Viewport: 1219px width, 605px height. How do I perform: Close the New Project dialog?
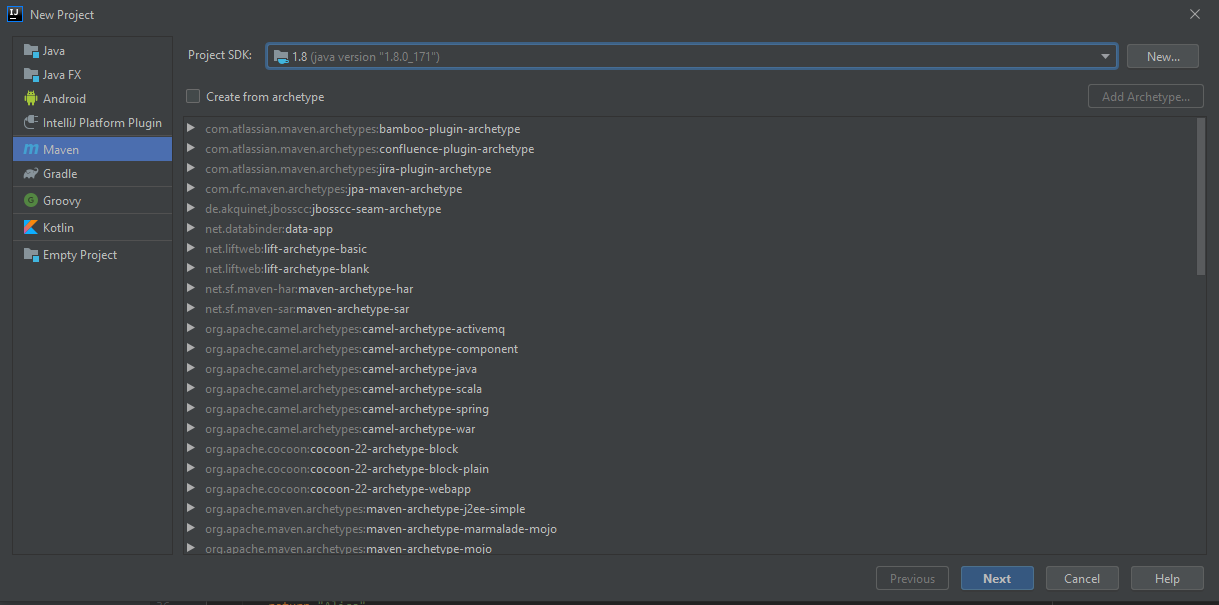(1195, 14)
